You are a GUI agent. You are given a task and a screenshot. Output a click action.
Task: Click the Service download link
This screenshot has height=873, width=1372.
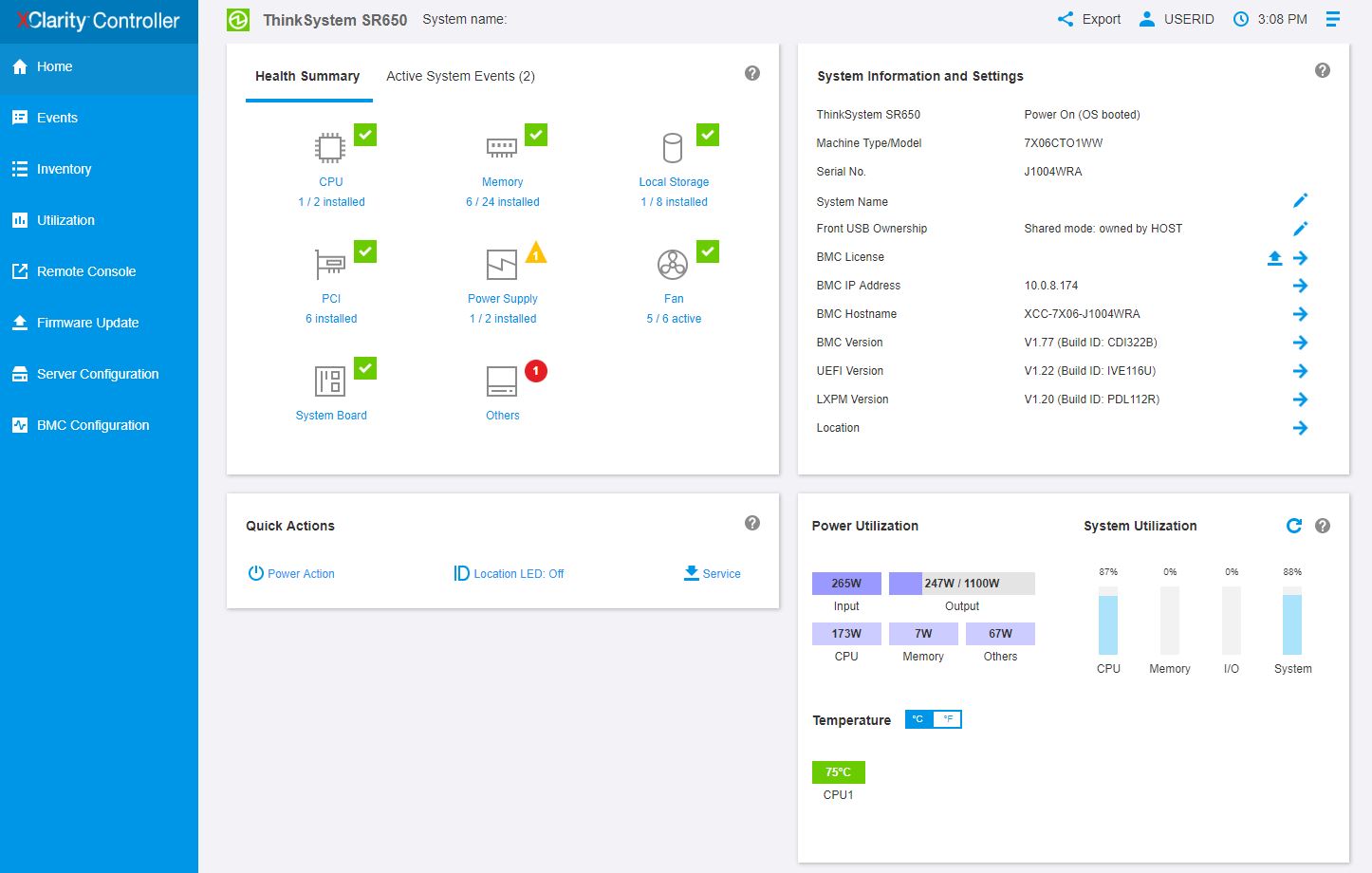(x=713, y=573)
